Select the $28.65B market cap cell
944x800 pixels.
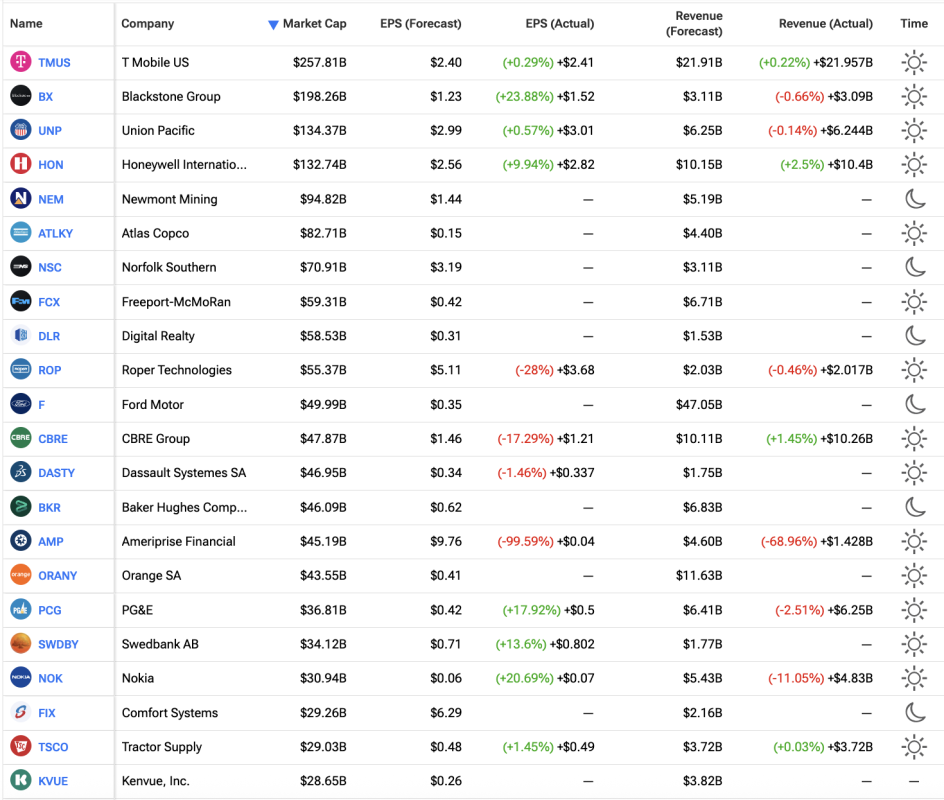(x=323, y=781)
